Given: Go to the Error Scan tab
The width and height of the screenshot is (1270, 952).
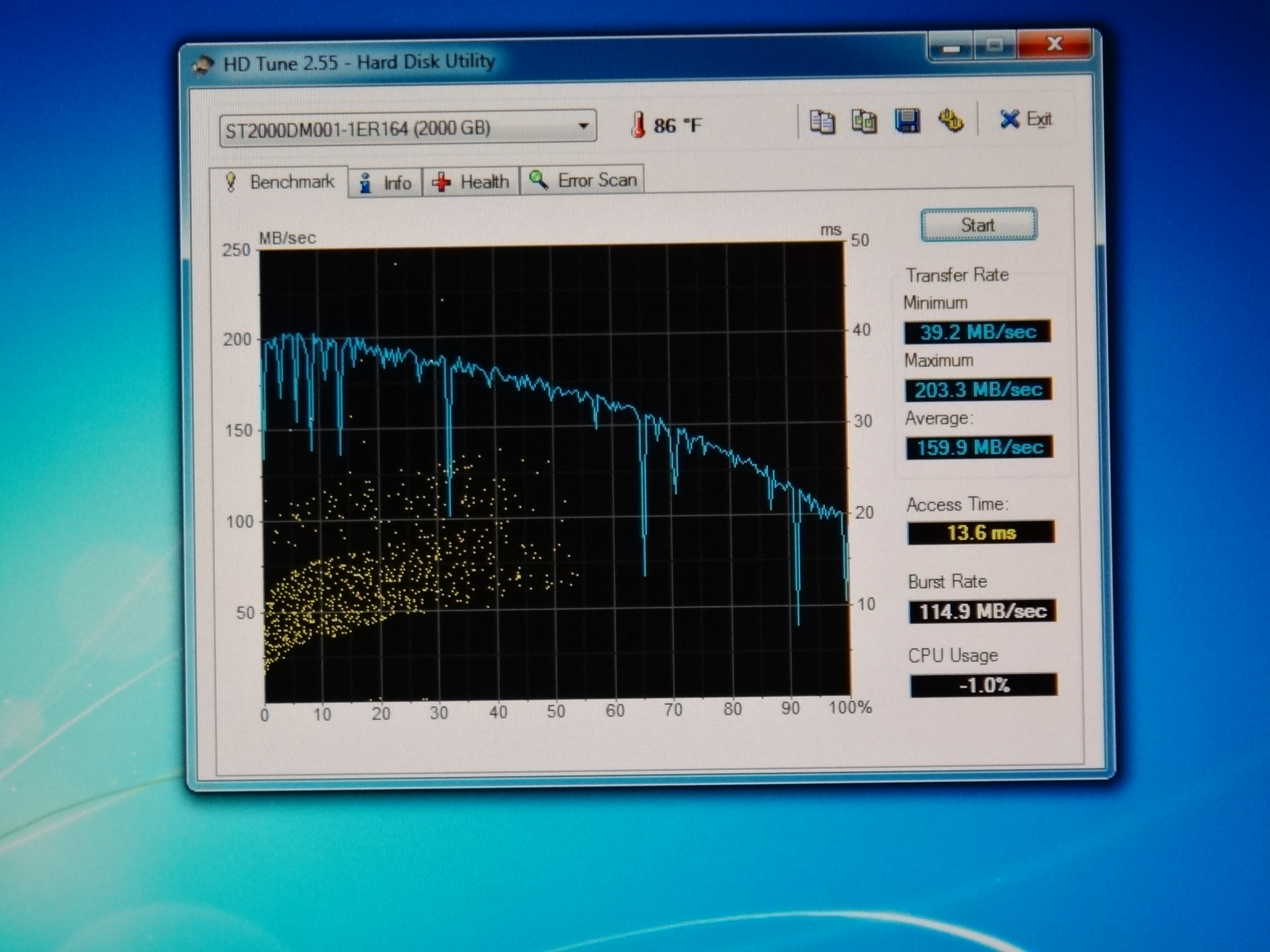Looking at the screenshot, I should pyautogui.click(x=582, y=180).
